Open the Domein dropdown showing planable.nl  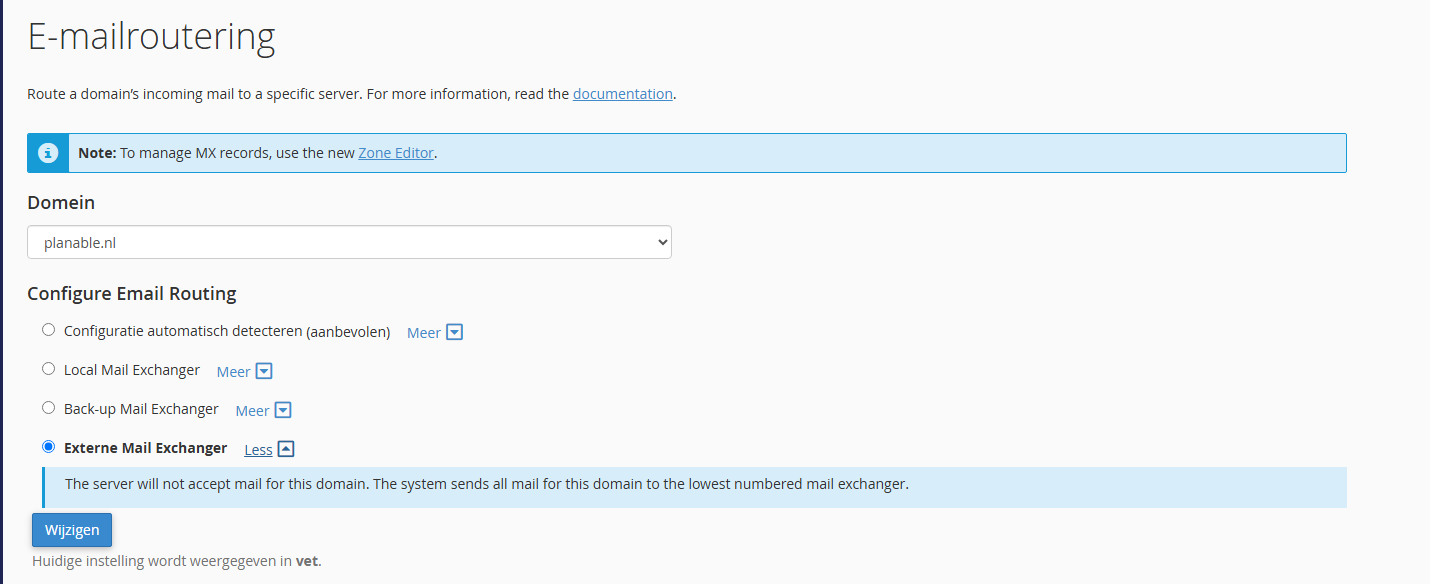pos(349,242)
